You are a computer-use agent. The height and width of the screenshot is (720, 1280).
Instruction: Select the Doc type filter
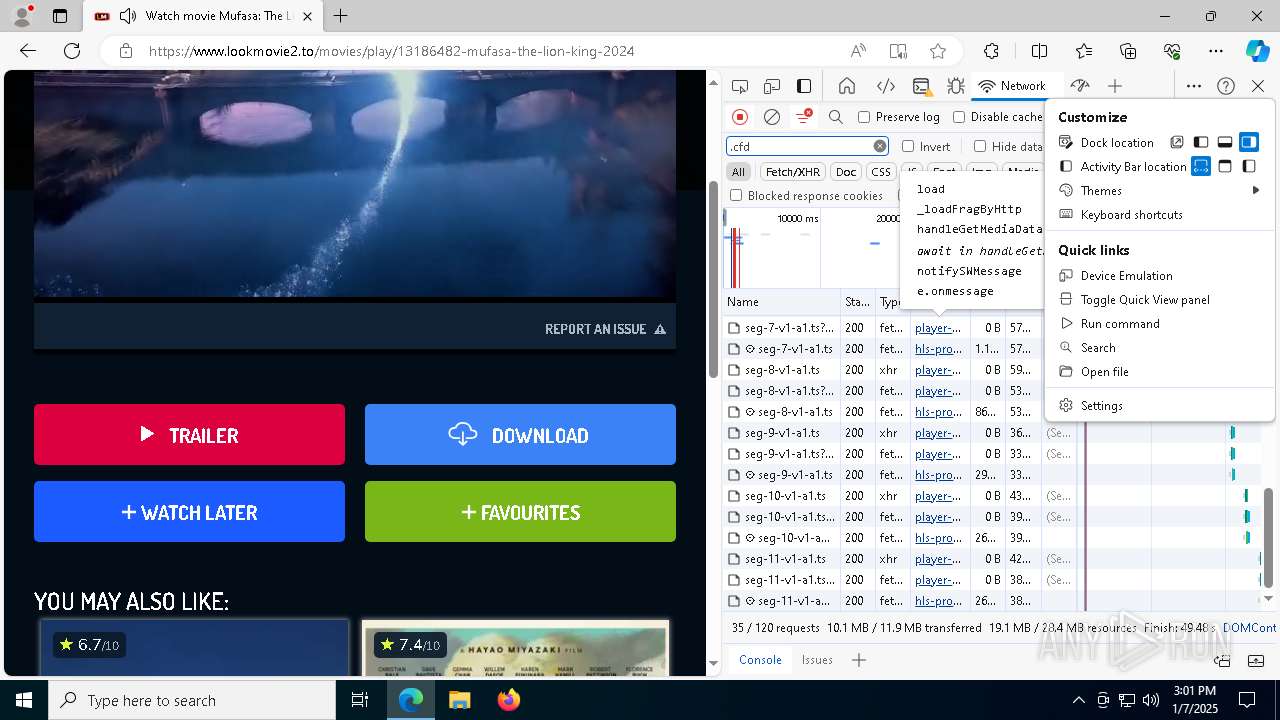point(846,172)
